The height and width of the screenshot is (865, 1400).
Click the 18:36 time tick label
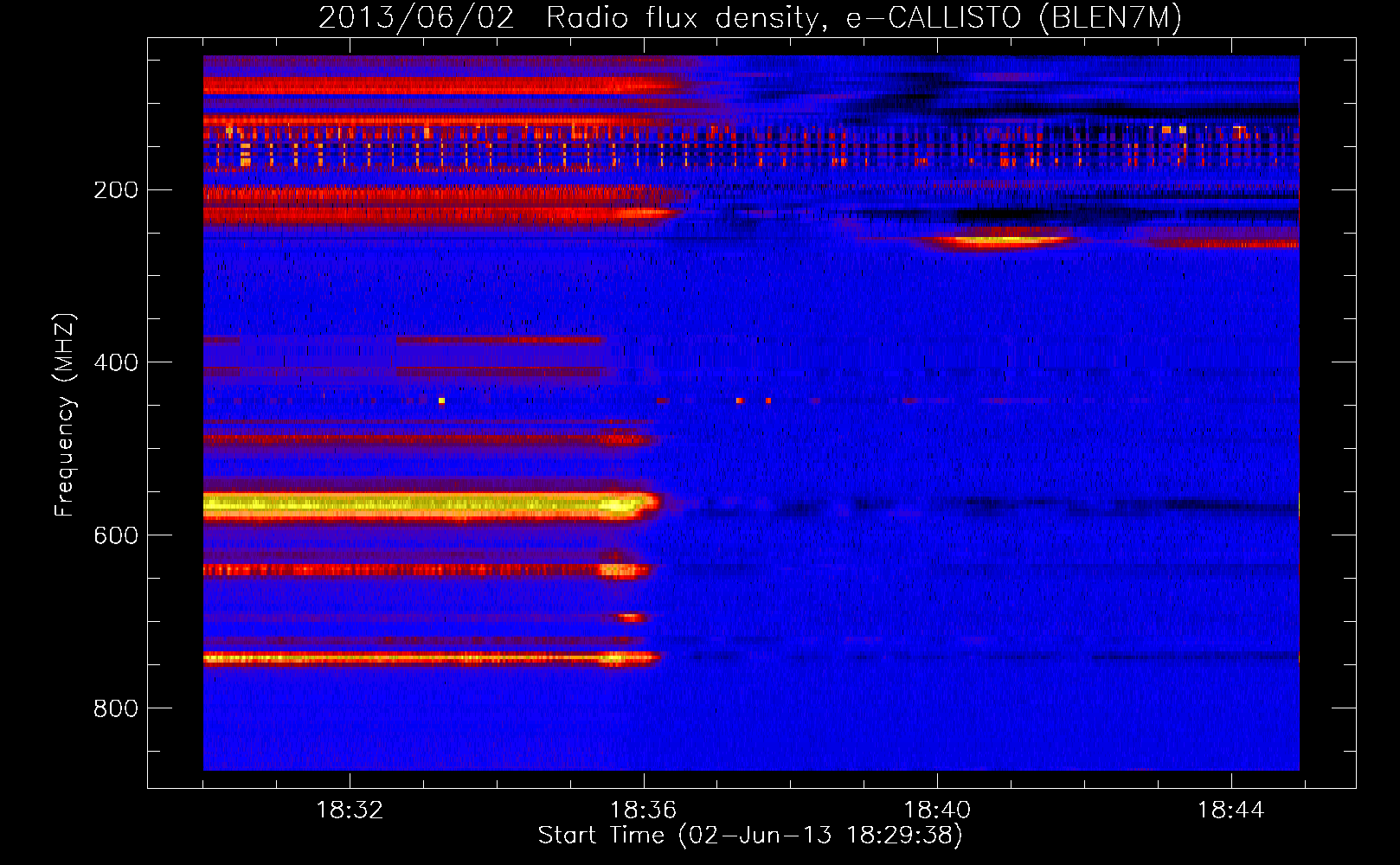643,811
